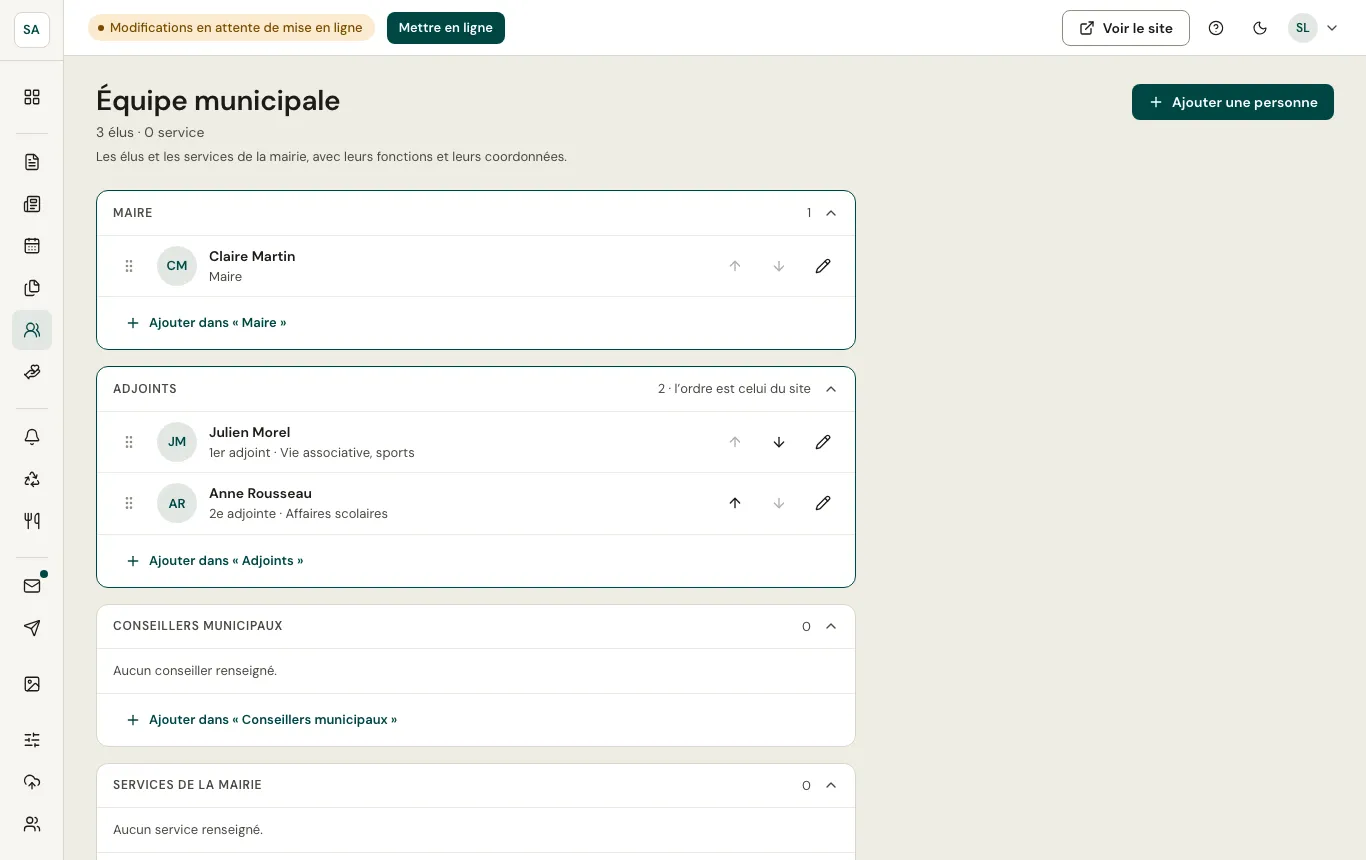
Task: Collapse the Maire section chevron
Action: (x=831, y=213)
